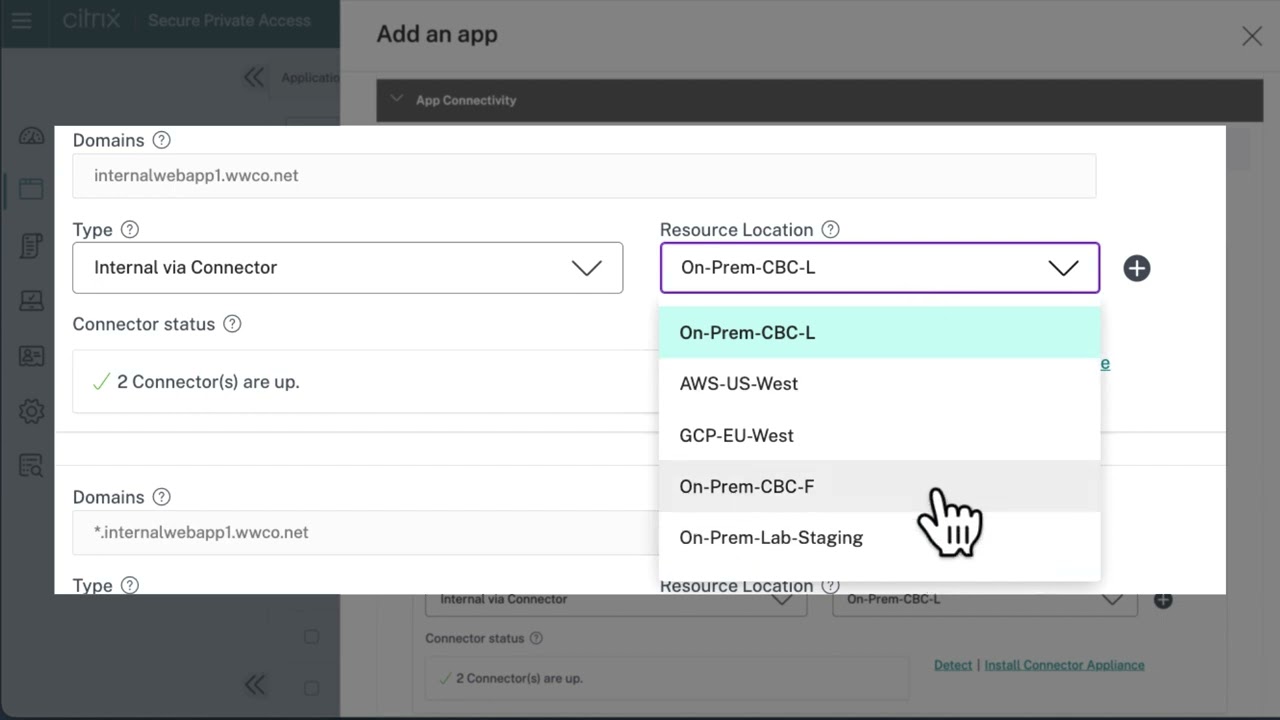
Task: Open the log search icon in sidebar
Action: click(x=31, y=465)
